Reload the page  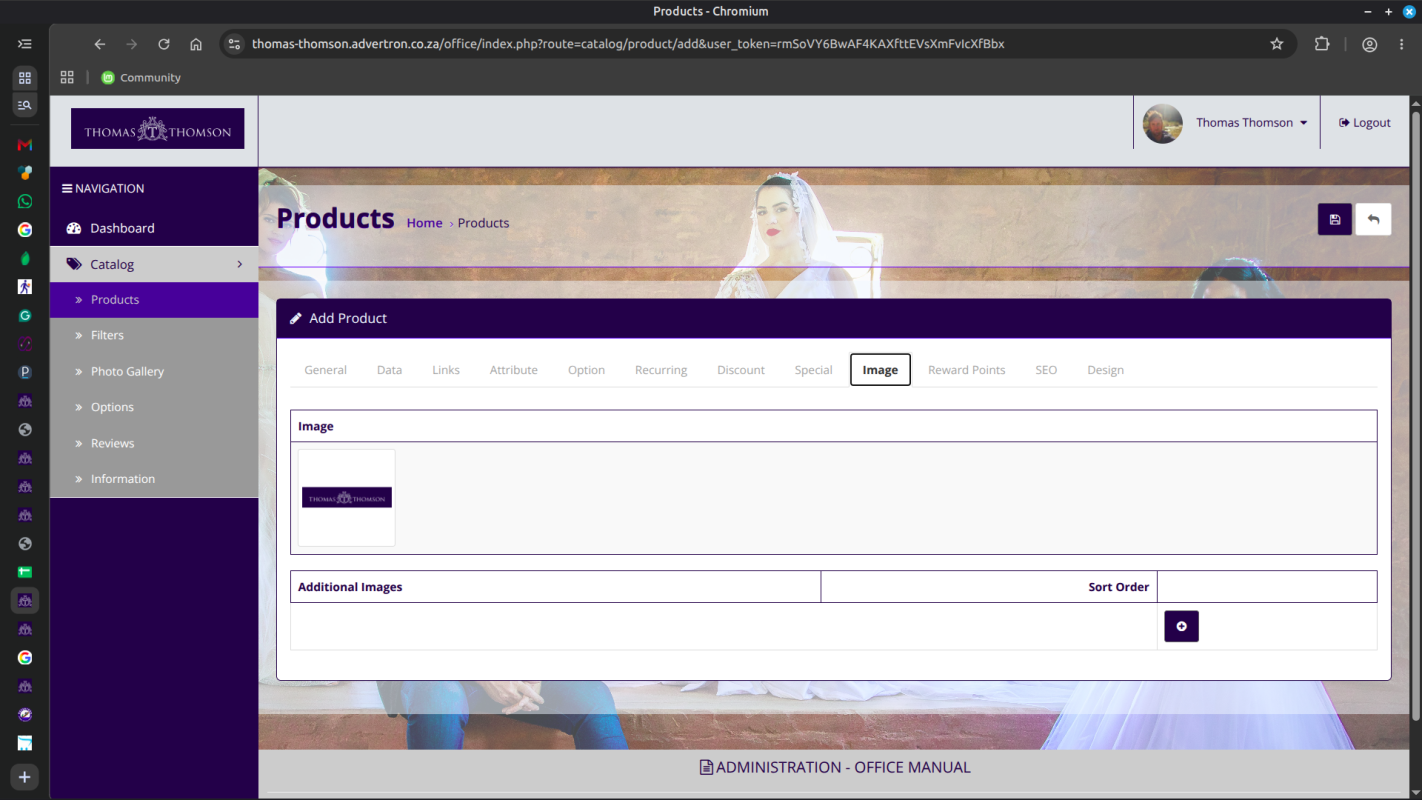click(x=164, y=44)
